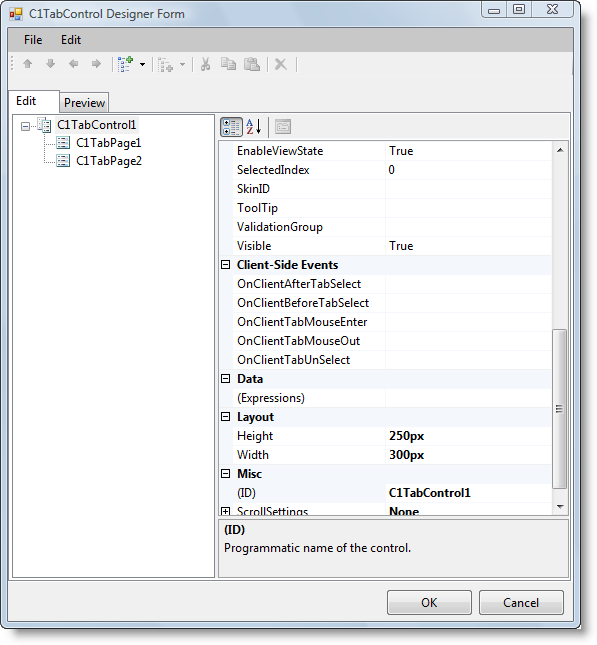The height and width of the screenshot is (645, 597).
Task: Click the Move Up arrow toolbar icon
Action: point(28,64)
